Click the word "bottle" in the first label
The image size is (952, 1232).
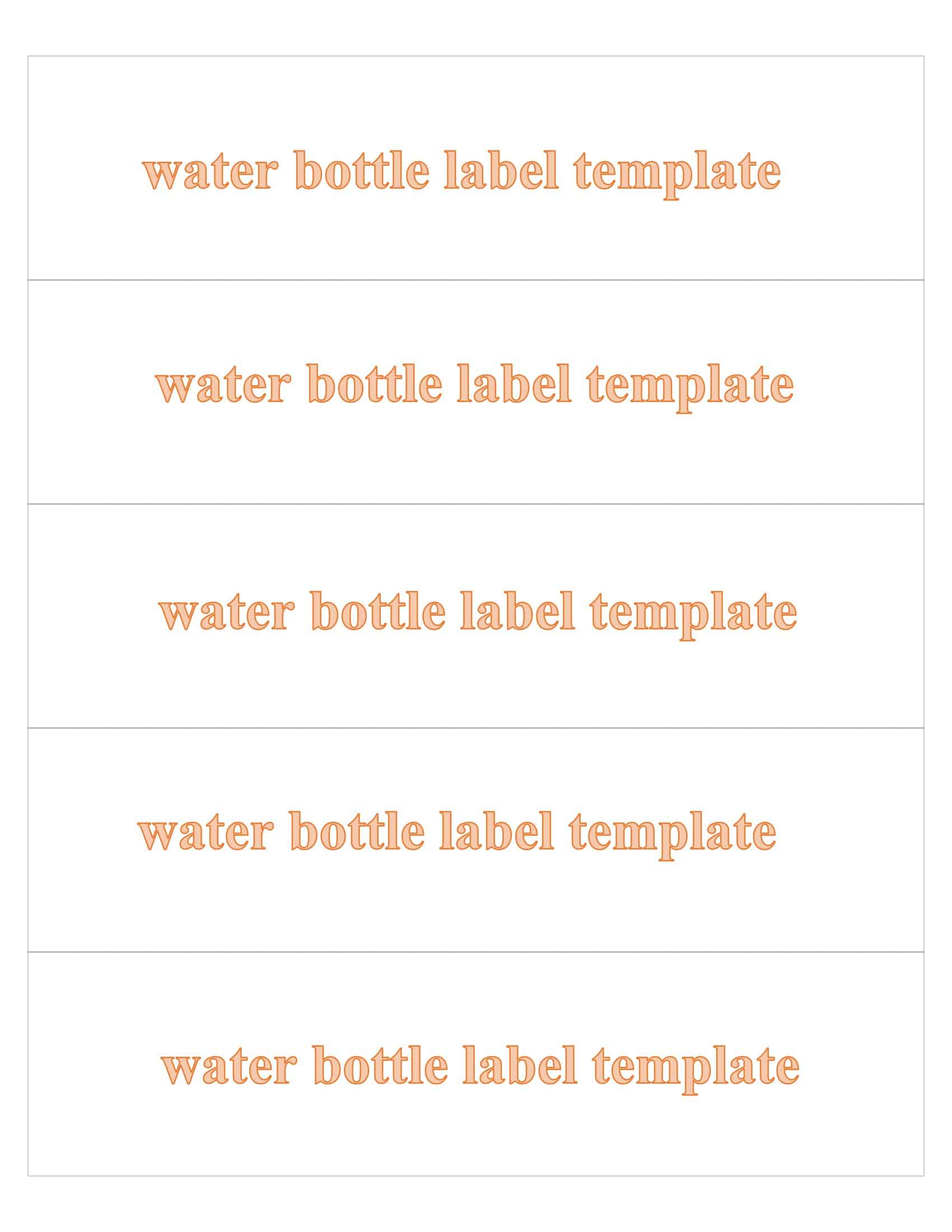coord(362,169)
